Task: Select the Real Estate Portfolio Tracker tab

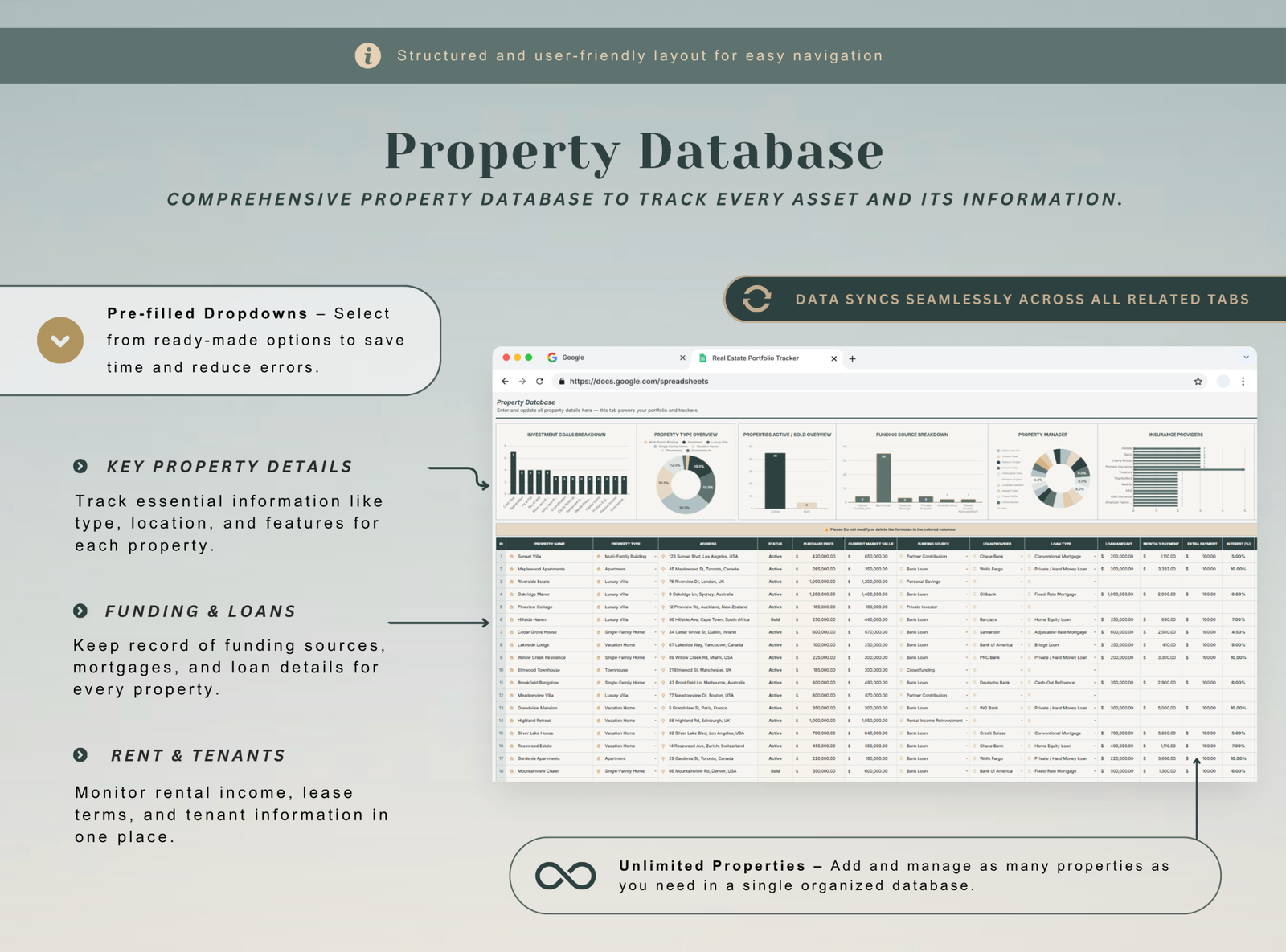Action: (x=767, y=358)
